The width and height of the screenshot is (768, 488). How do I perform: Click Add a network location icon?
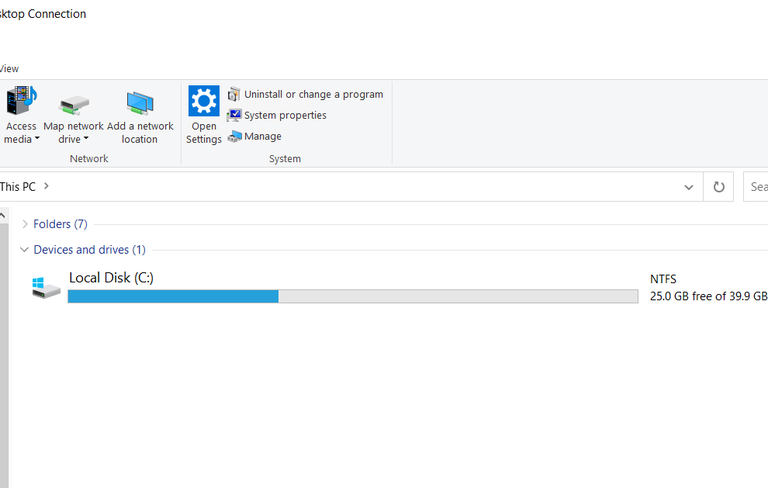point(140,103)
